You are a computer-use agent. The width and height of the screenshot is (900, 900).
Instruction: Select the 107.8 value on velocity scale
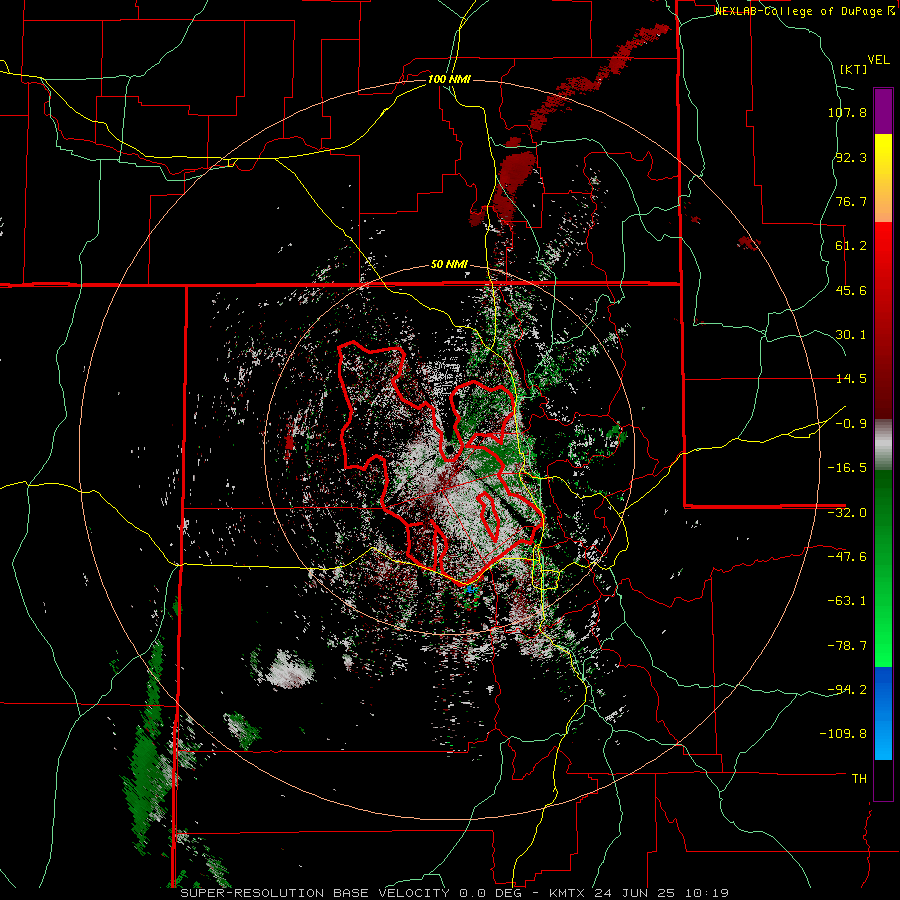tap(847, 112)
